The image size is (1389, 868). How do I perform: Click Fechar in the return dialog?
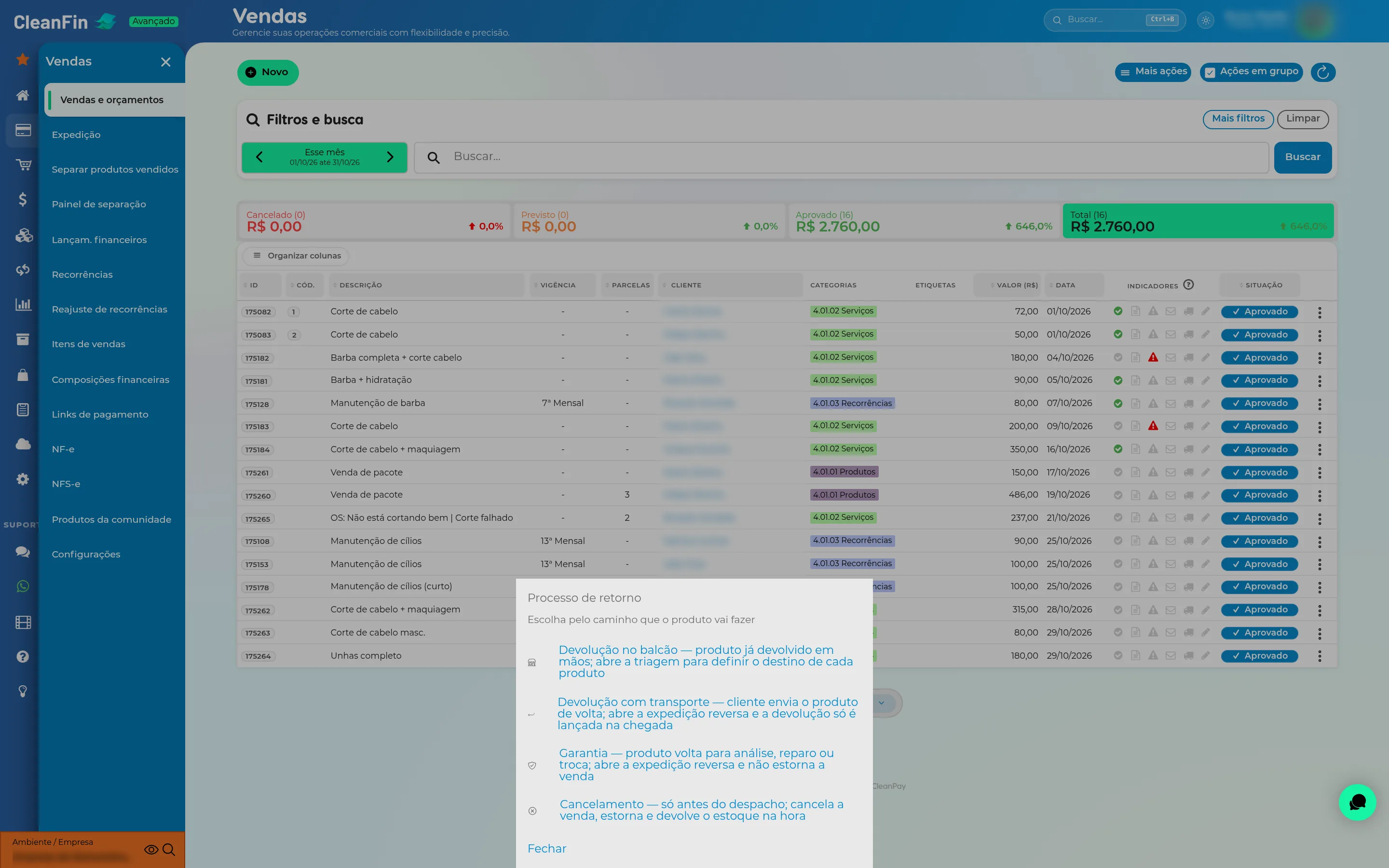[x=546, y=849]
